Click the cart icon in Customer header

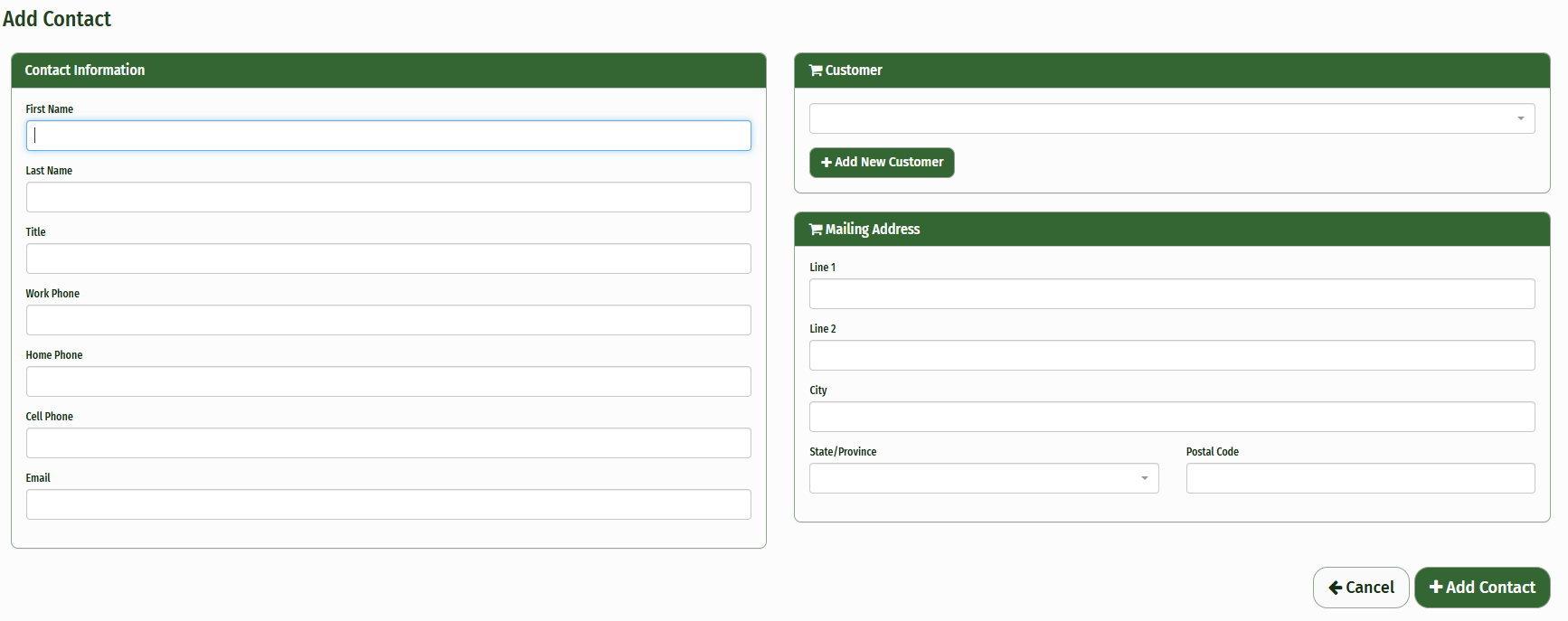pos(816,71)
